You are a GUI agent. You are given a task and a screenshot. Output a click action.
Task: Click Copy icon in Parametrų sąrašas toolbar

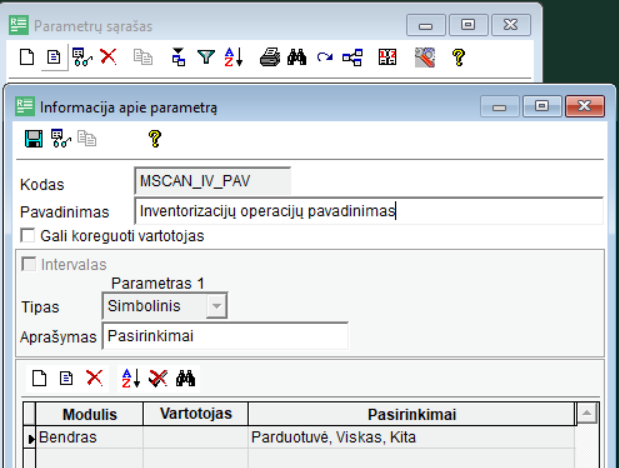coord(143,57)
